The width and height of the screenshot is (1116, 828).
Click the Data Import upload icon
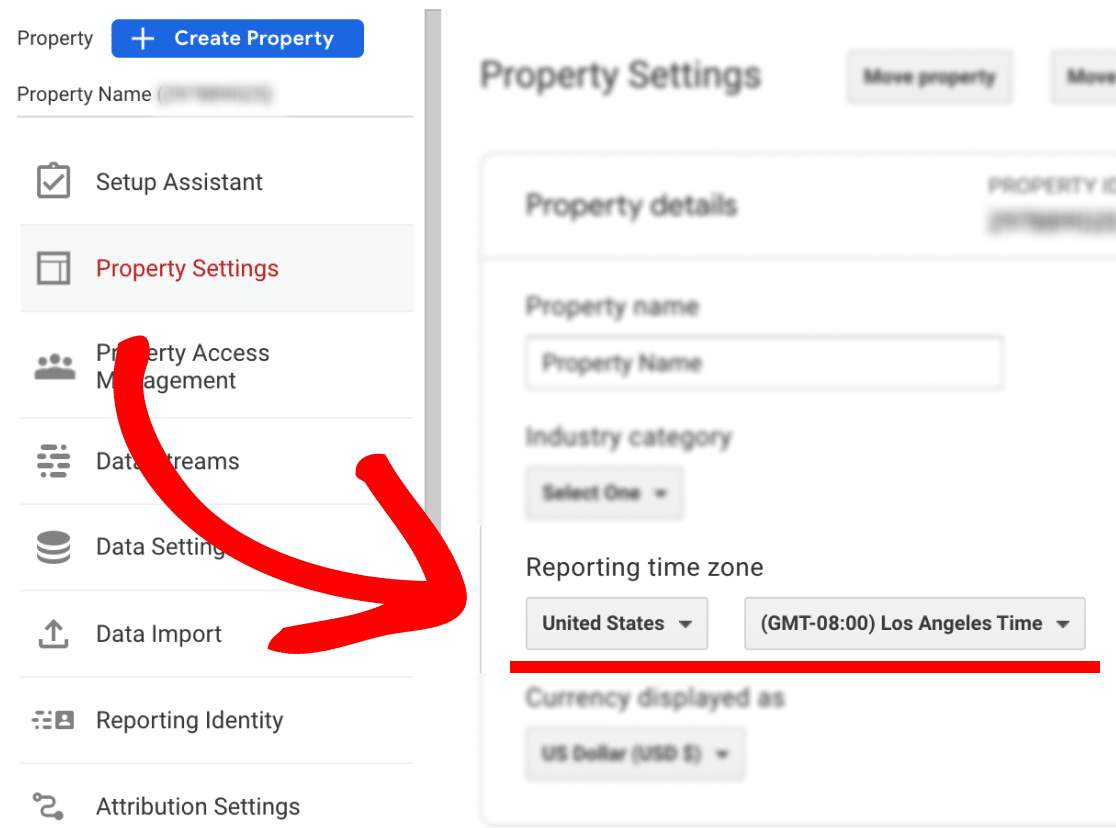[53, 634]
